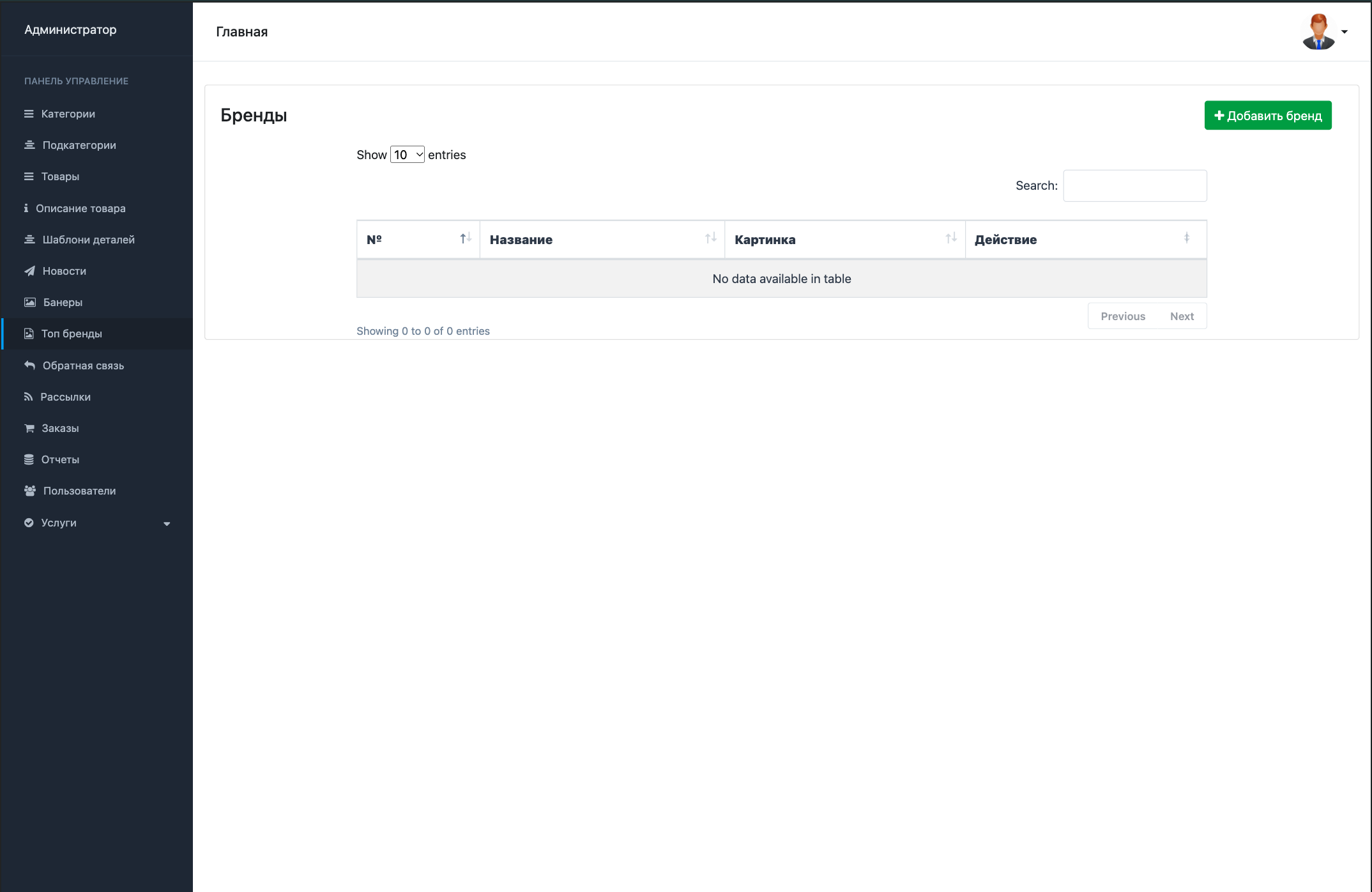Click the Шаблони деталей icon
Screen dimensions: 1372x892
(29, 240)
